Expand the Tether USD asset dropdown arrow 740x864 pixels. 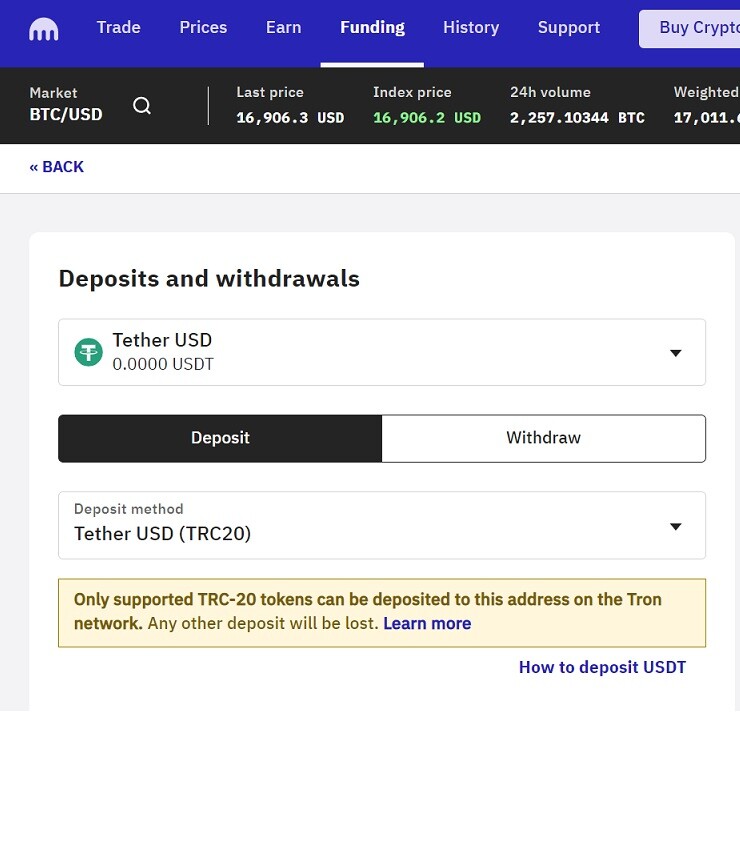pos(676,353)
